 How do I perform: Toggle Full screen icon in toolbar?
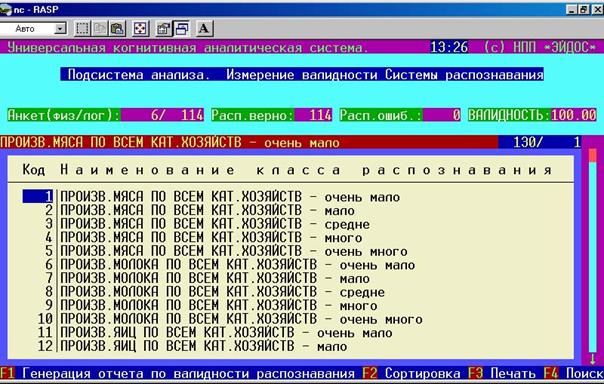[x=140, y=29]
